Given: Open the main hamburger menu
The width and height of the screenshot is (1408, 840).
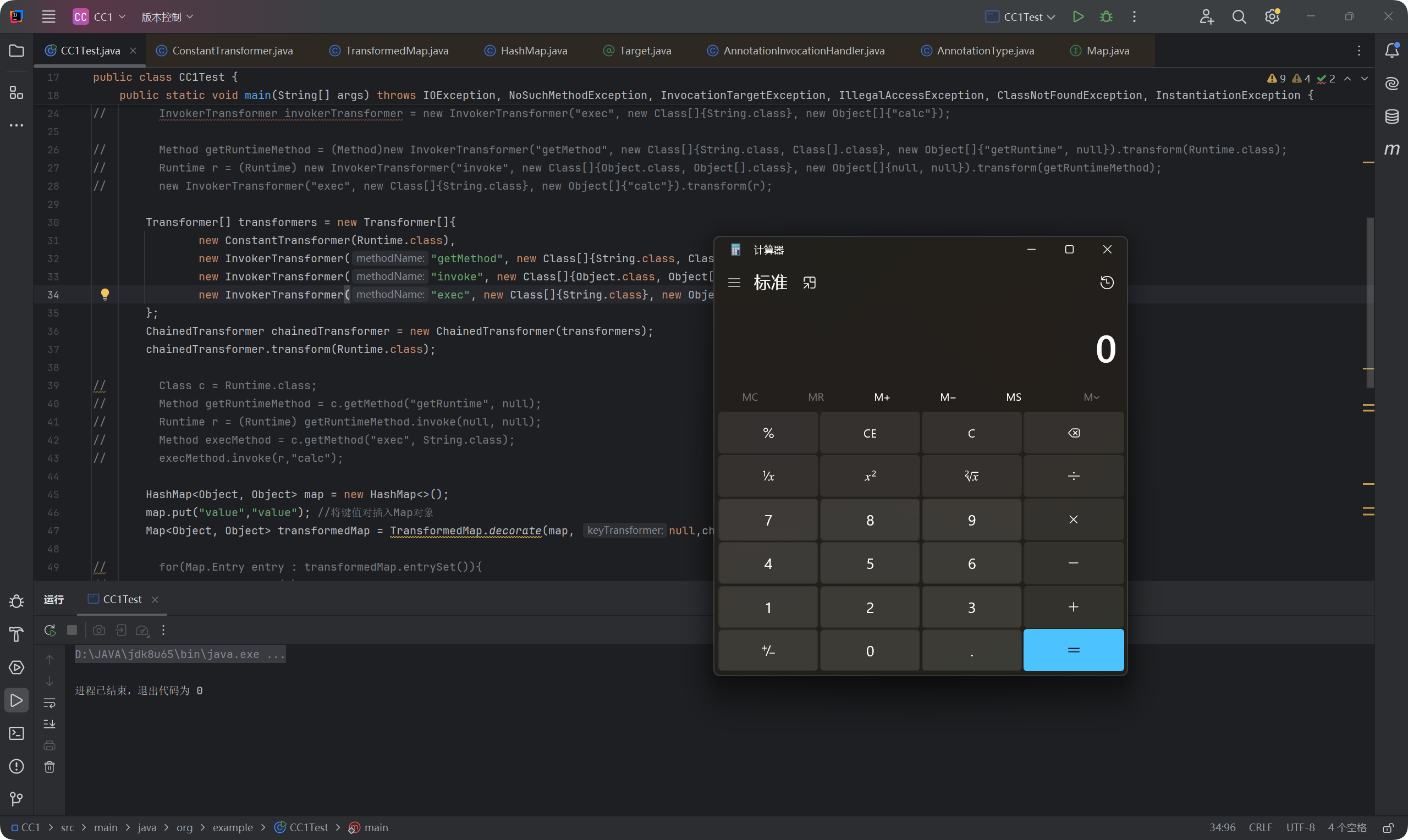Looking at the screenshot, I should (x=49, y=17).
